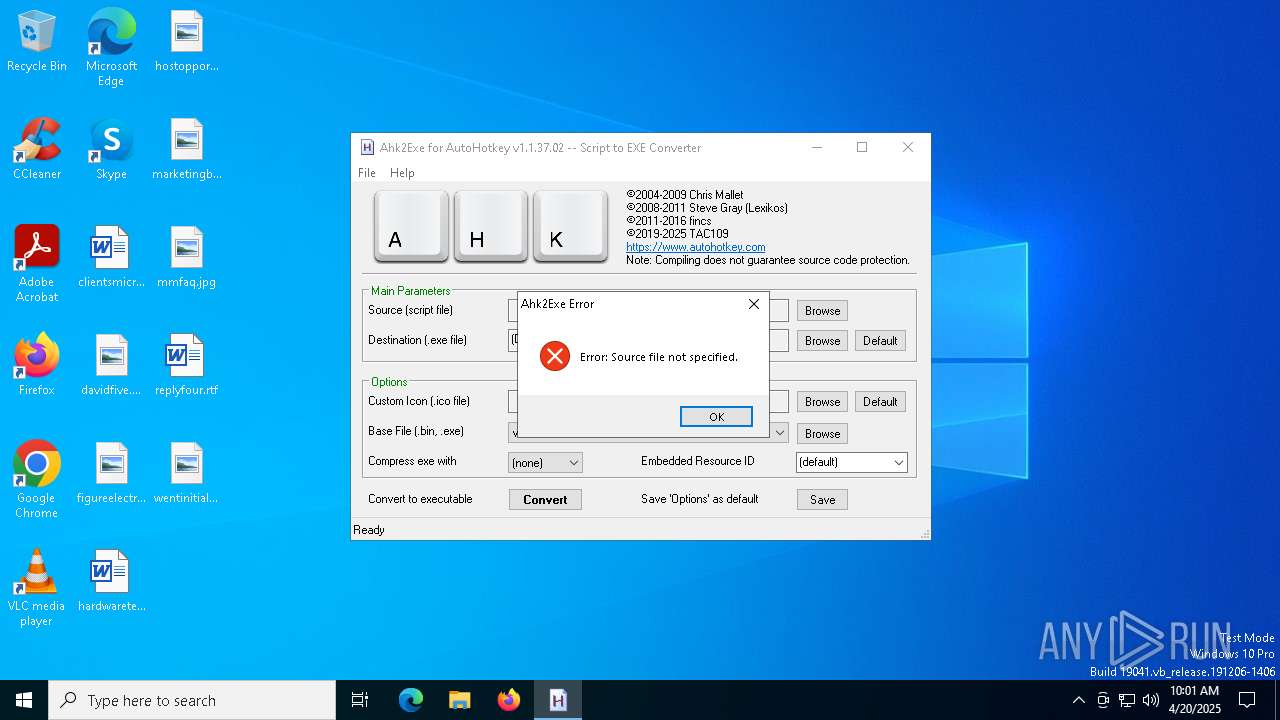Open Compress exe with dropdown
The image size is (1280, 720).
point(545,463)
